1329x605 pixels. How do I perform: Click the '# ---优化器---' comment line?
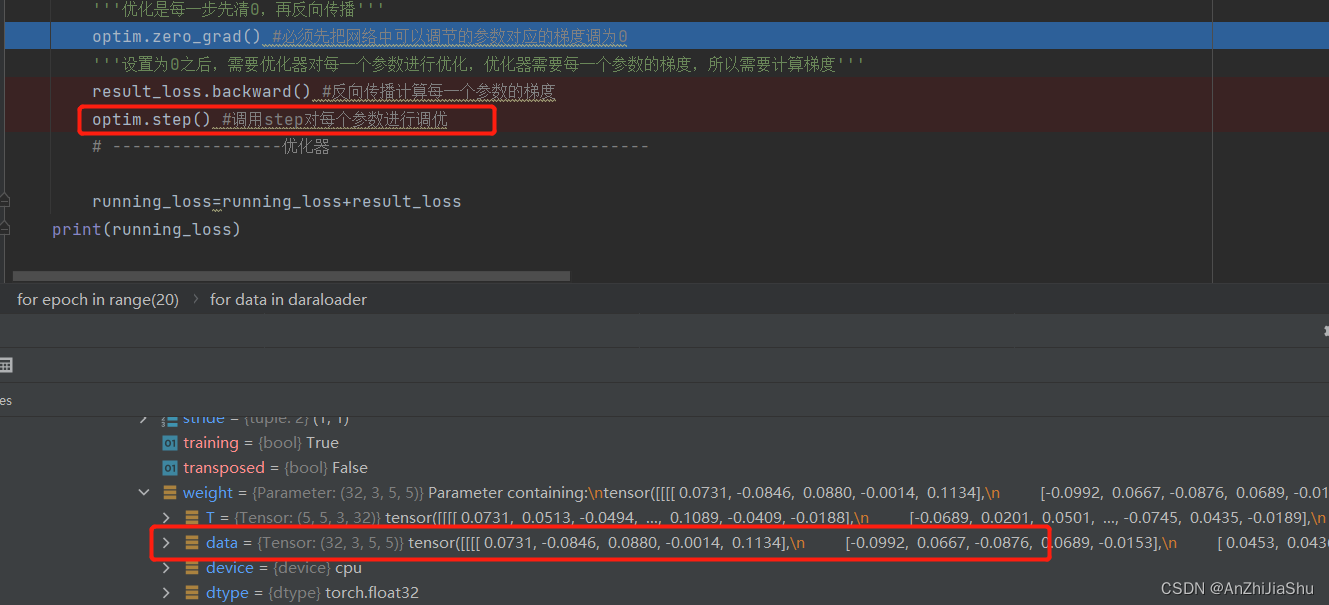(x=370, y=147)
